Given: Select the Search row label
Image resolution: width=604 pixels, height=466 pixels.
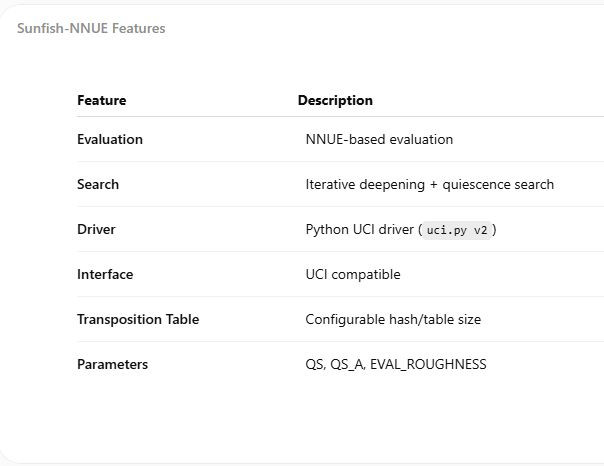Looking at the screenshot, I should [x=98, y=184].
